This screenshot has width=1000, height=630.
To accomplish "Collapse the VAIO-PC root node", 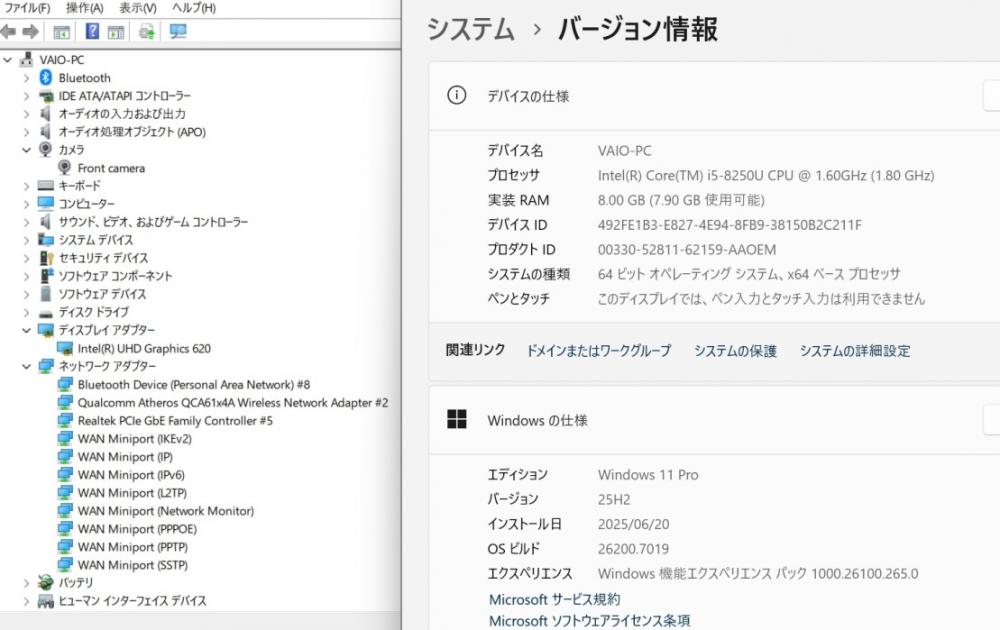I will [8, 59].
